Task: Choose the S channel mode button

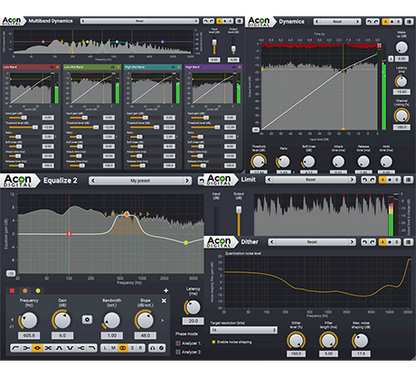Action: tap(132, 348)
